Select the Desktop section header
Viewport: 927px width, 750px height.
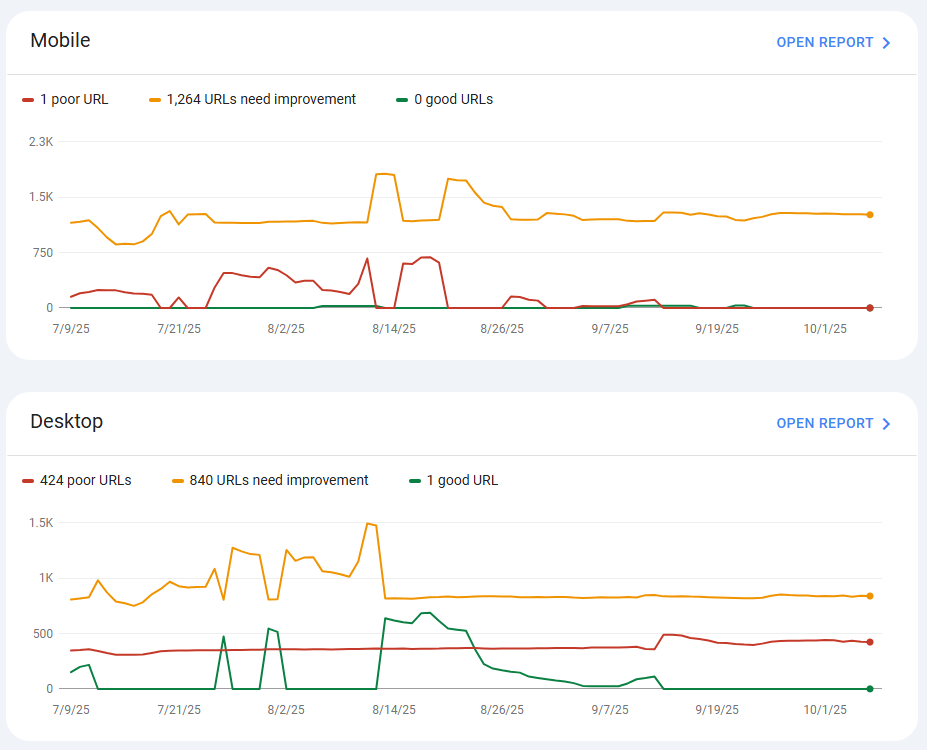tap(66, 422)
